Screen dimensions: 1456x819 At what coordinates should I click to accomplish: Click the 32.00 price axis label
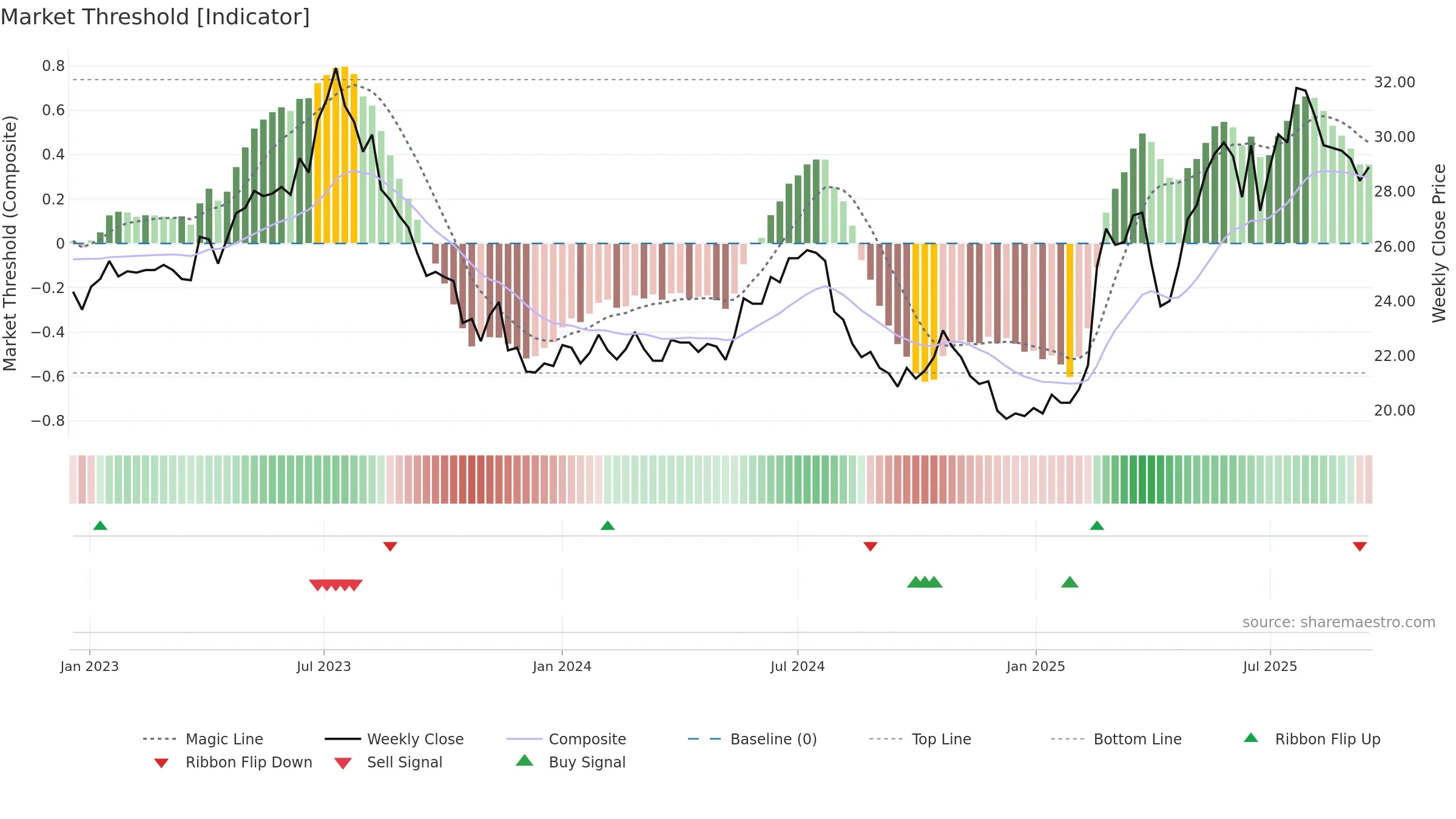[x=1395, y=83]
